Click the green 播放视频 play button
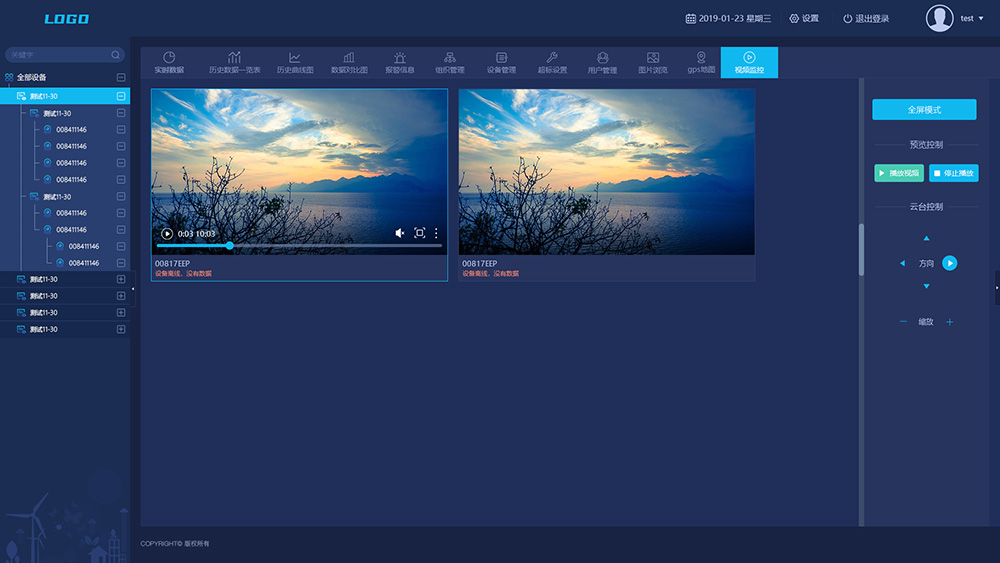This screenshot has height=563, width=1000. coord(899,173)
